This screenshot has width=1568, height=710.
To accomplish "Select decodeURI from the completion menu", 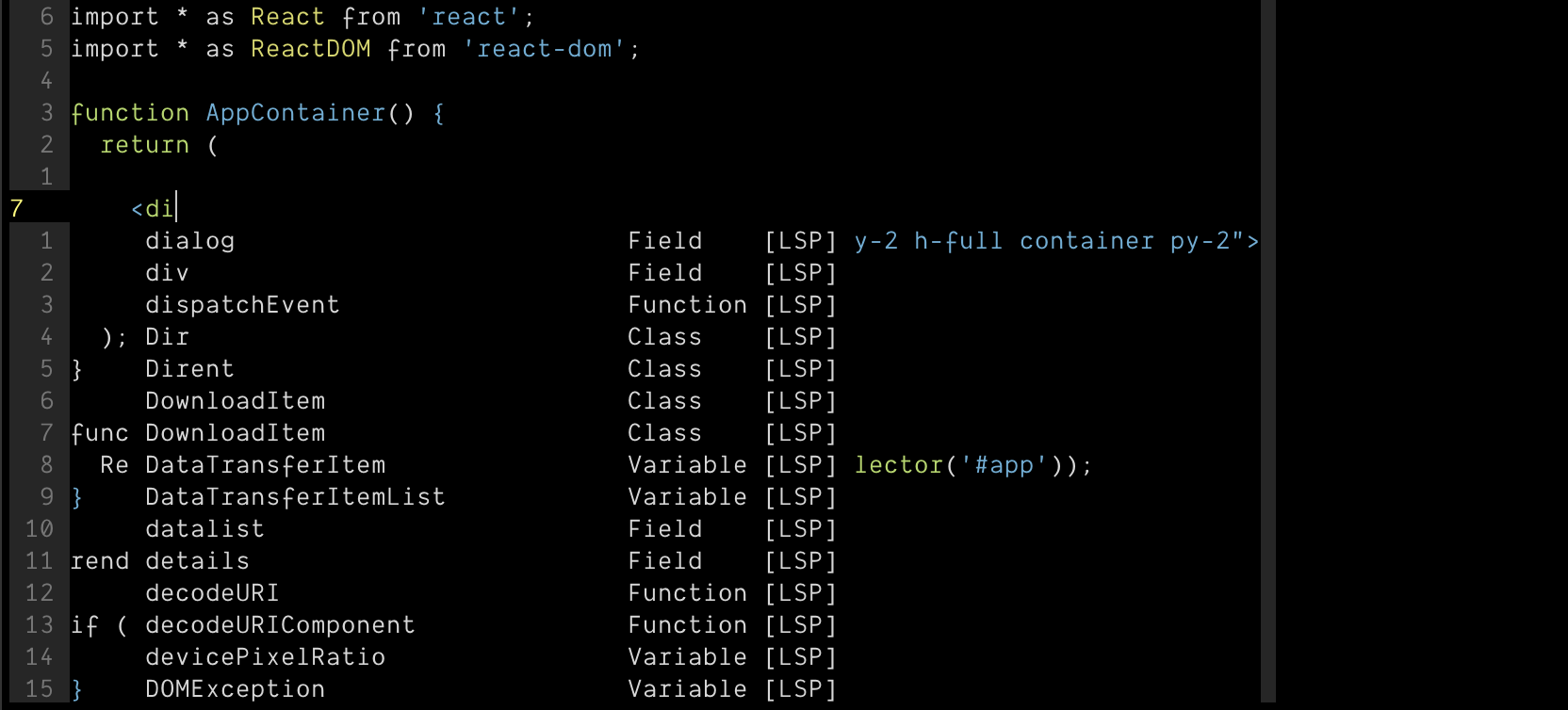I will [212, 592].
